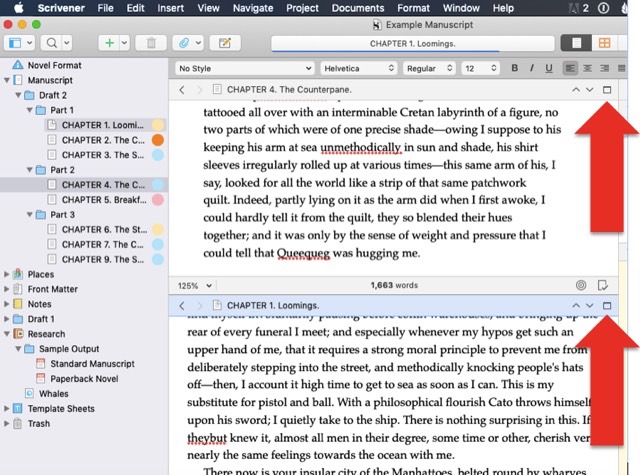Viewport: 640px width, 475px height.
Task: Open the No Style dropdown
Action: 245,68
